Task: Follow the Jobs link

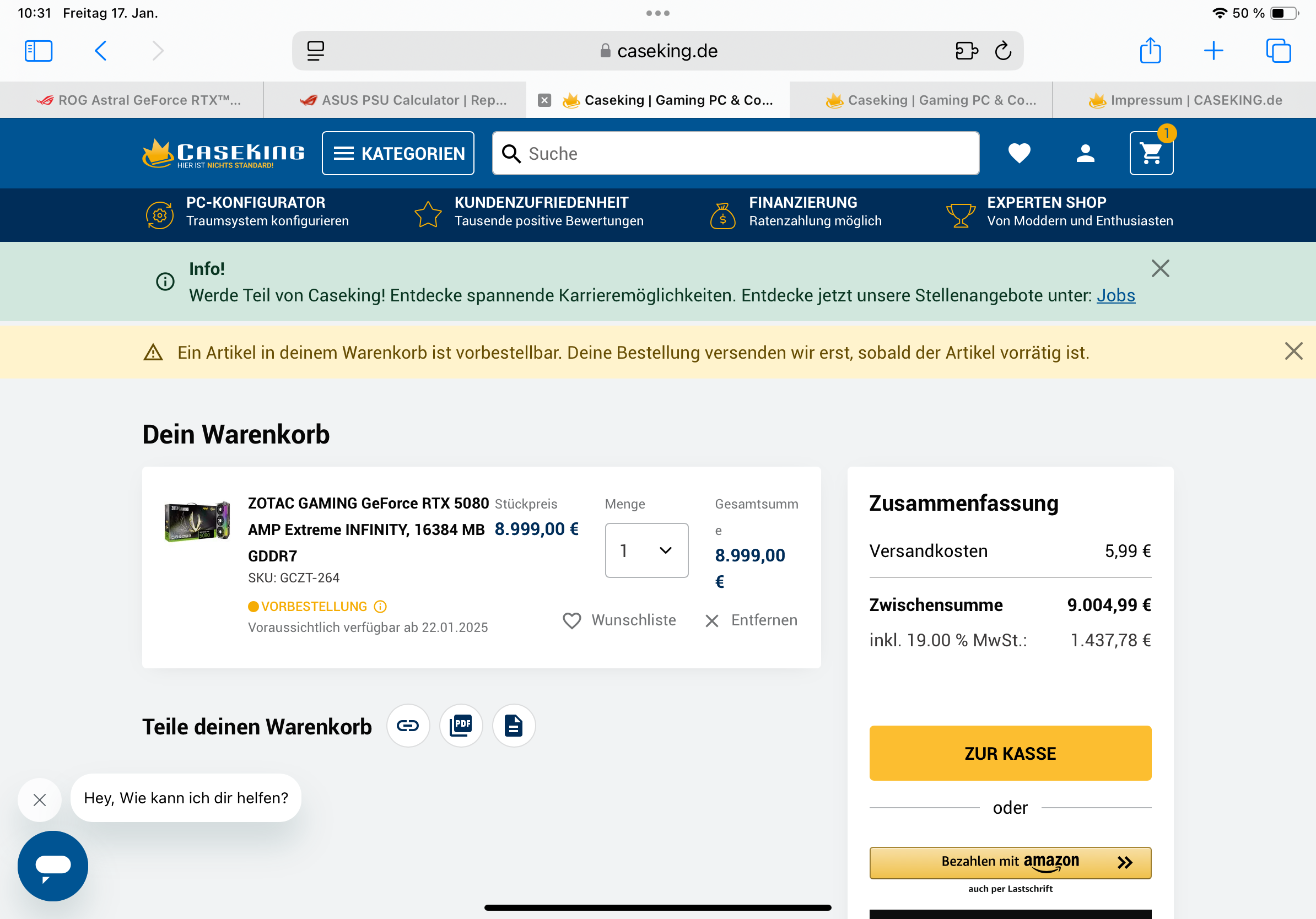Action: (x=1115, y=295)
